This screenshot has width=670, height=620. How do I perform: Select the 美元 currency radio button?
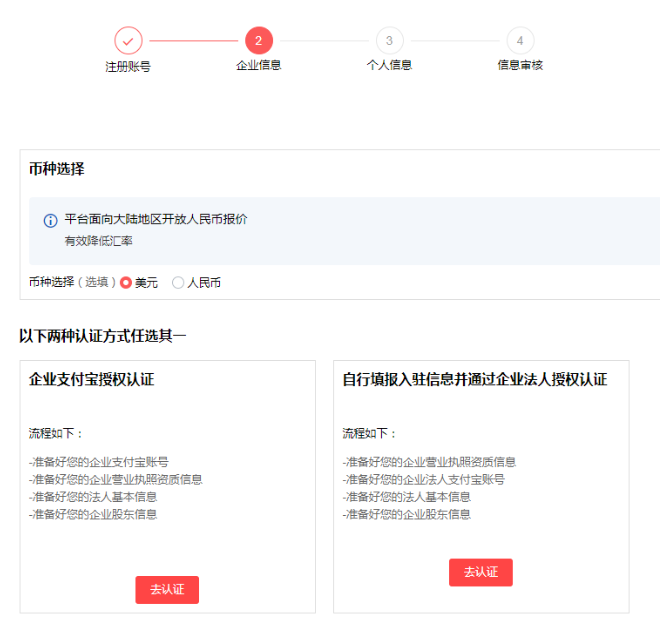[x=126, y=283]
